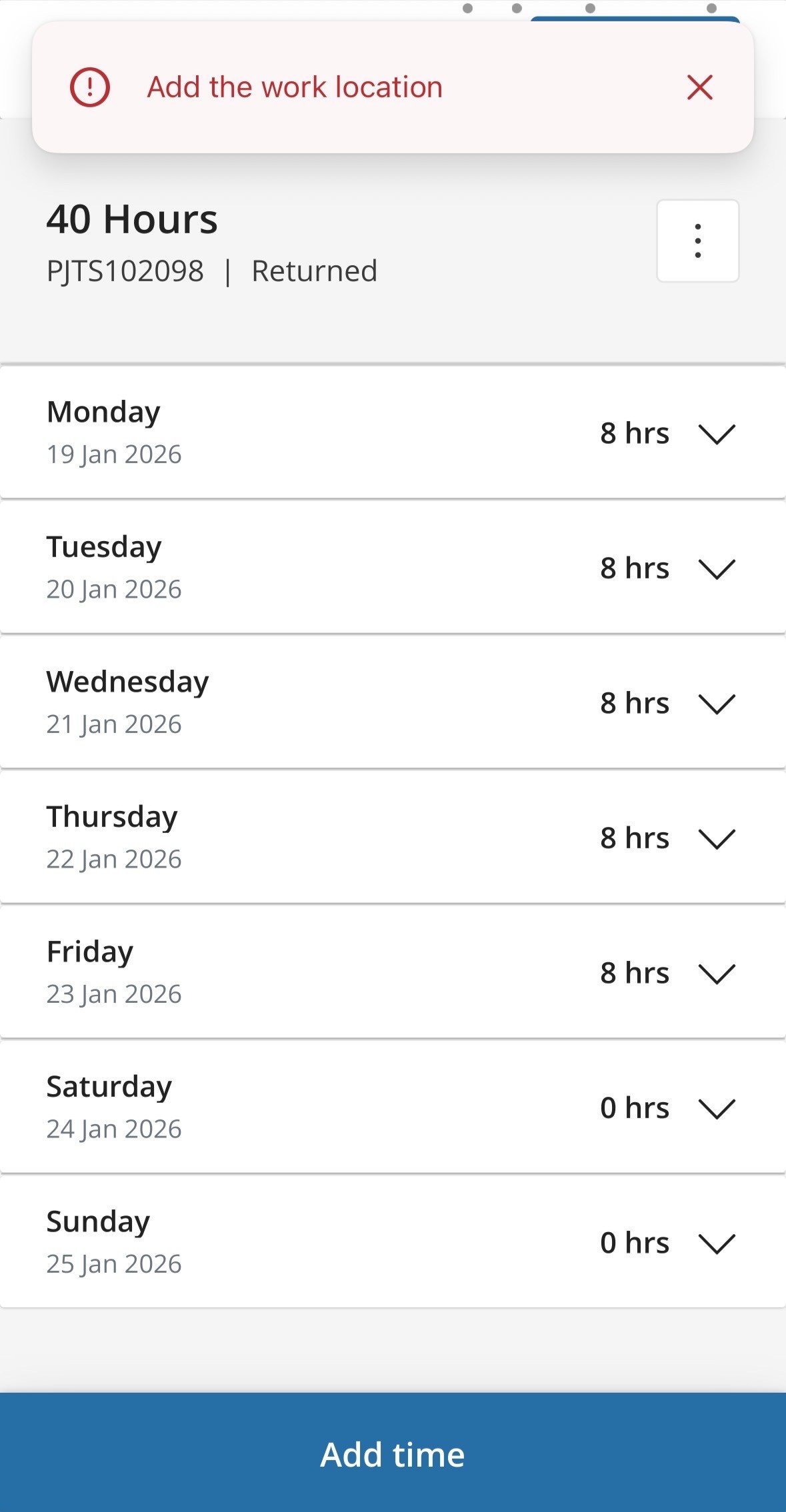Click the red error exclamation icon

click(90, 87)
